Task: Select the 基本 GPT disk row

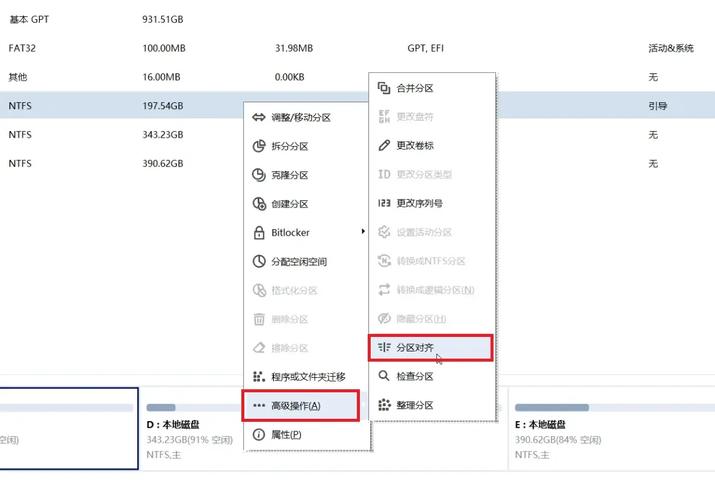Action: (x=358, y=19)
